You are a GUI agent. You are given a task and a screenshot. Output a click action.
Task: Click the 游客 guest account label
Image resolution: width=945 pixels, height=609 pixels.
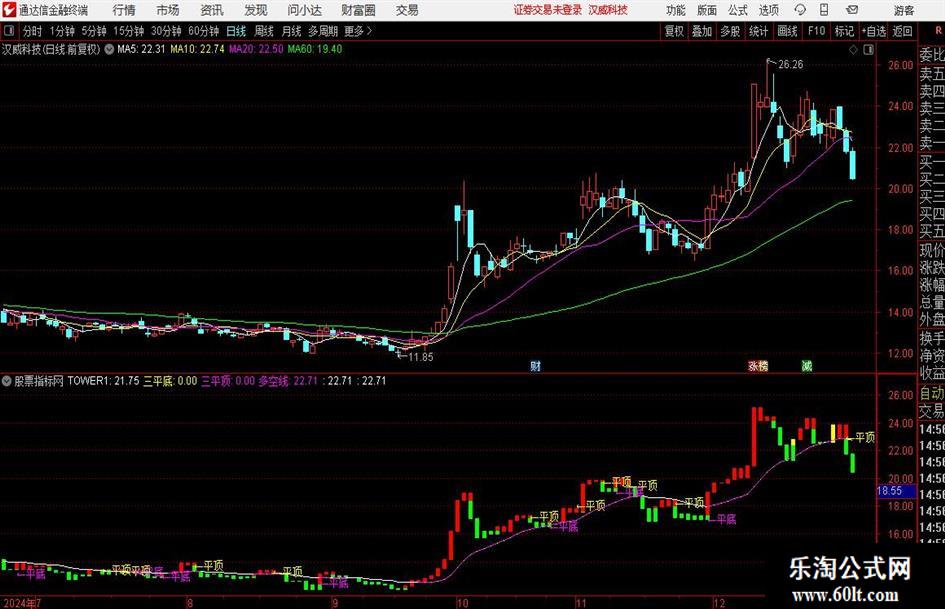(x=904, y=10)
